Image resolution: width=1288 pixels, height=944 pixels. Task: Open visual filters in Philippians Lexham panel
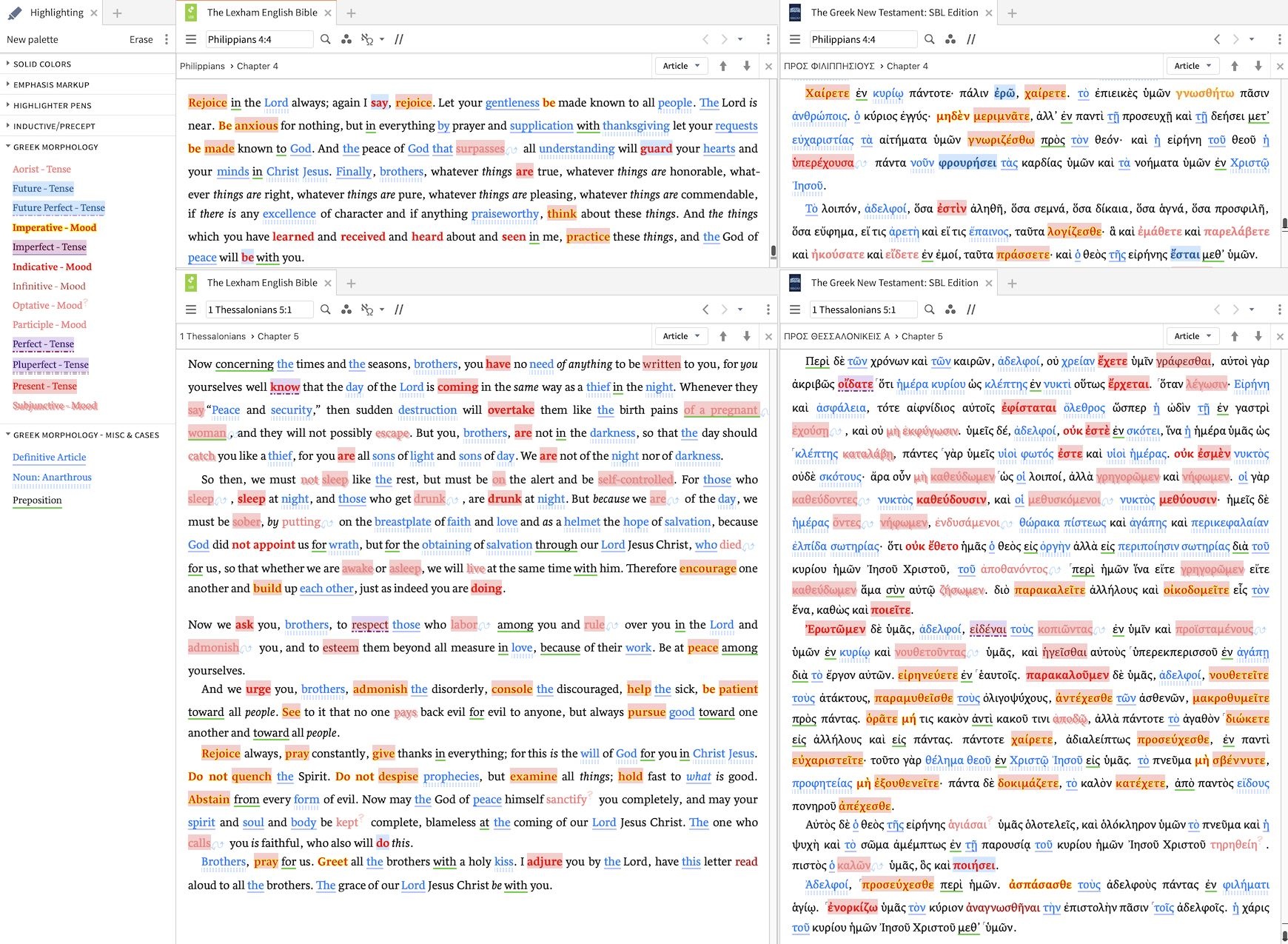click(346, 39)
